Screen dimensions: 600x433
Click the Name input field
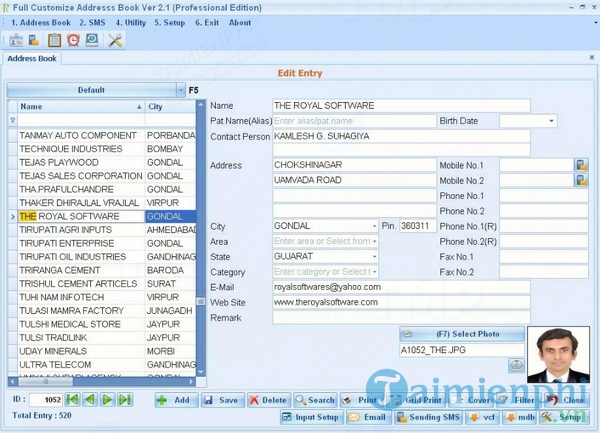(x=401, y=106)
